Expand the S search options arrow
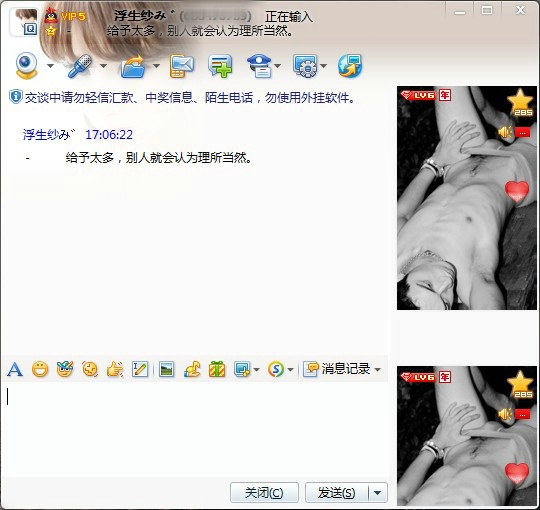Viewport: 540px width, 510px height. coord(290,370)
